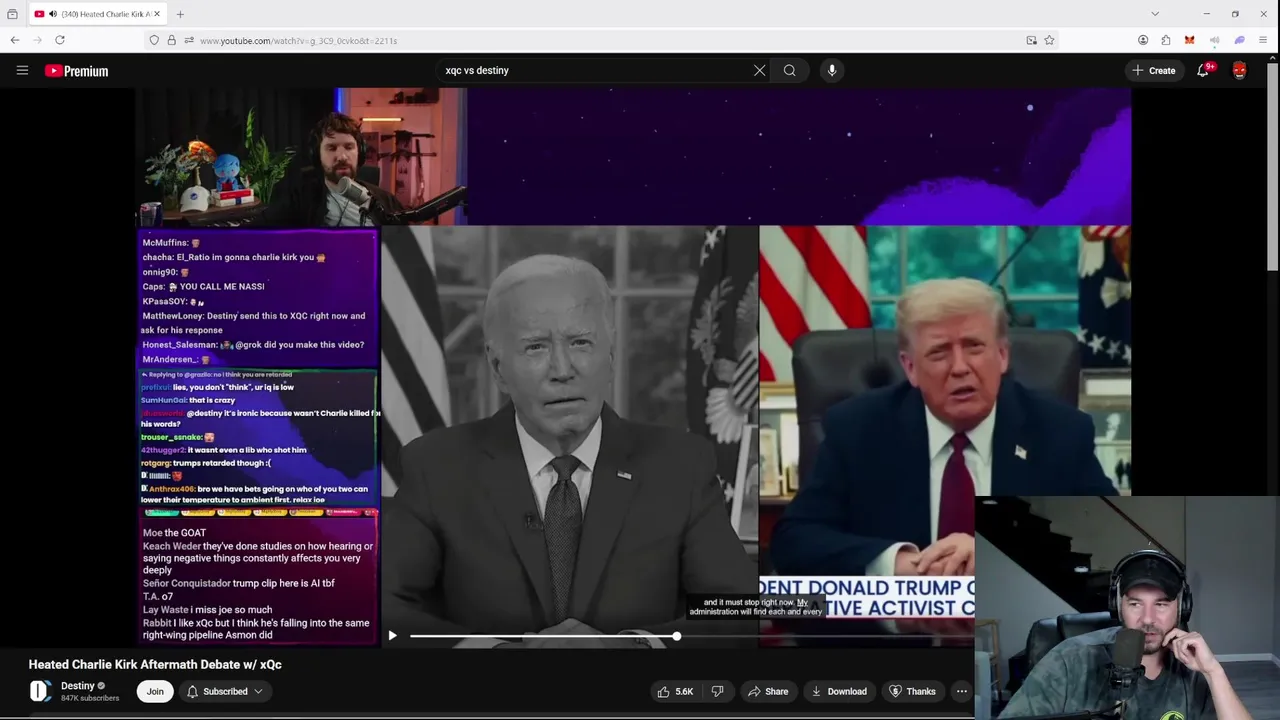Open Firefox View recent browsing icon
This screenshot has height=720, width=1280.
12,14
